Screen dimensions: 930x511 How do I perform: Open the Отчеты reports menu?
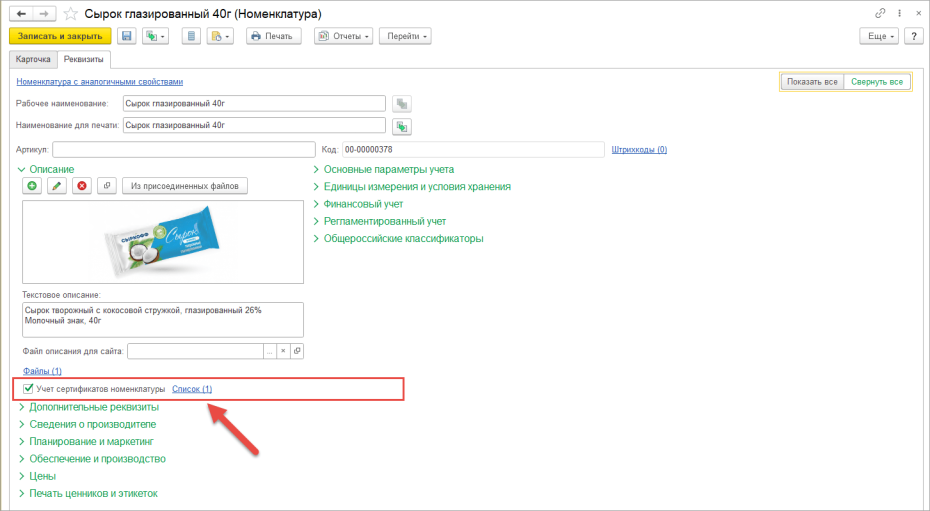(x=343, y=36)
